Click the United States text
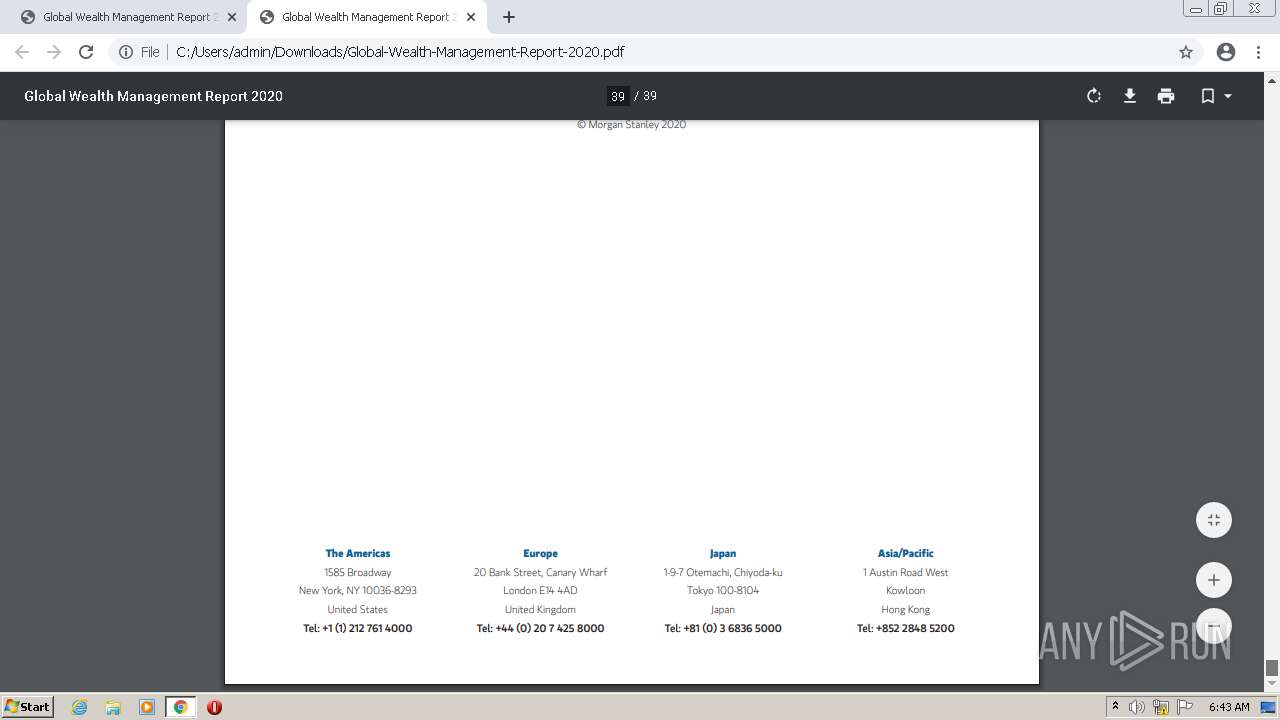The width and height of the screenshot is (1280, 720). click(x=358, y=609)
